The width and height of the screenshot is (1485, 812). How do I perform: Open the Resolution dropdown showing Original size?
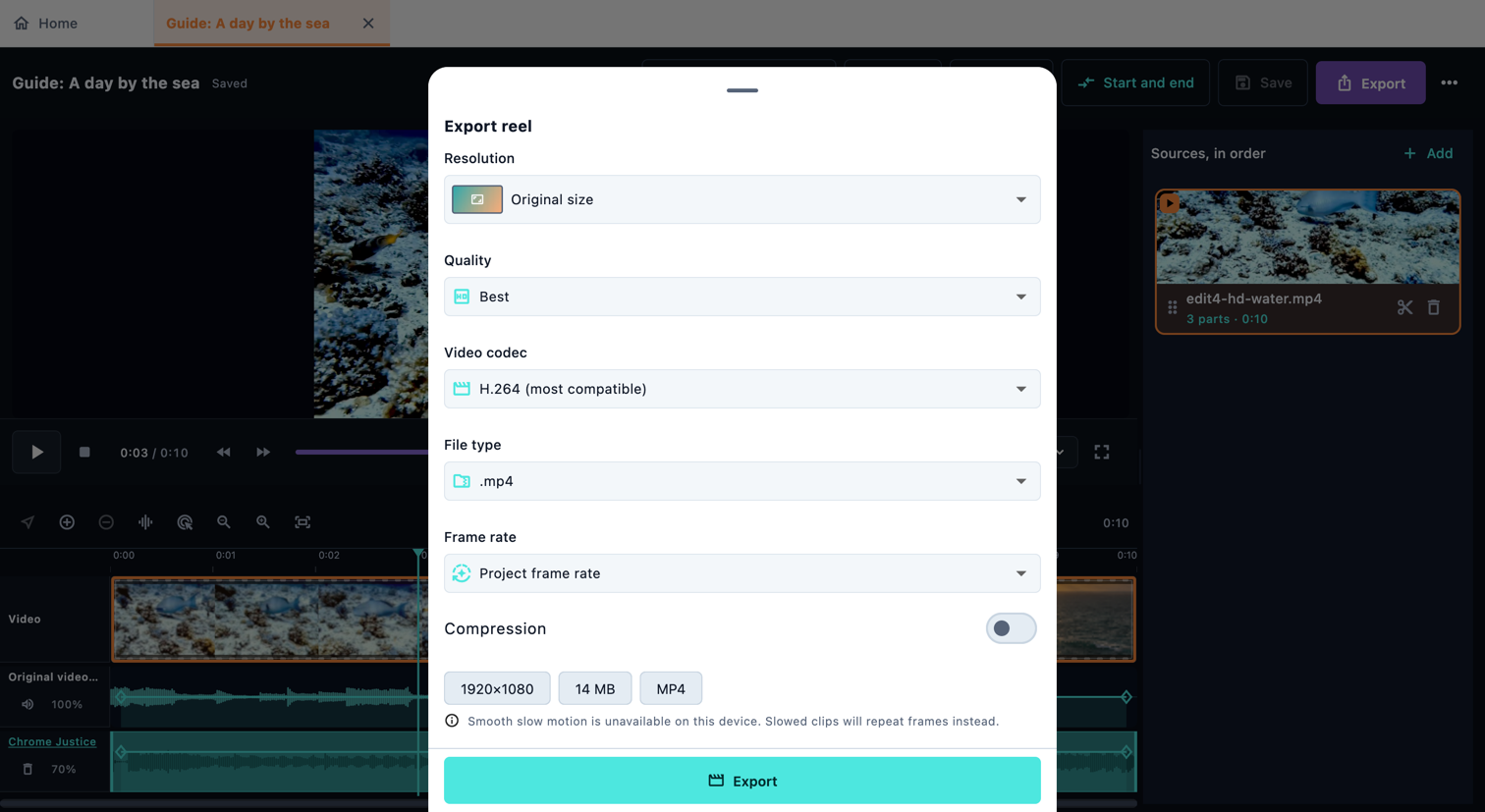742,199
